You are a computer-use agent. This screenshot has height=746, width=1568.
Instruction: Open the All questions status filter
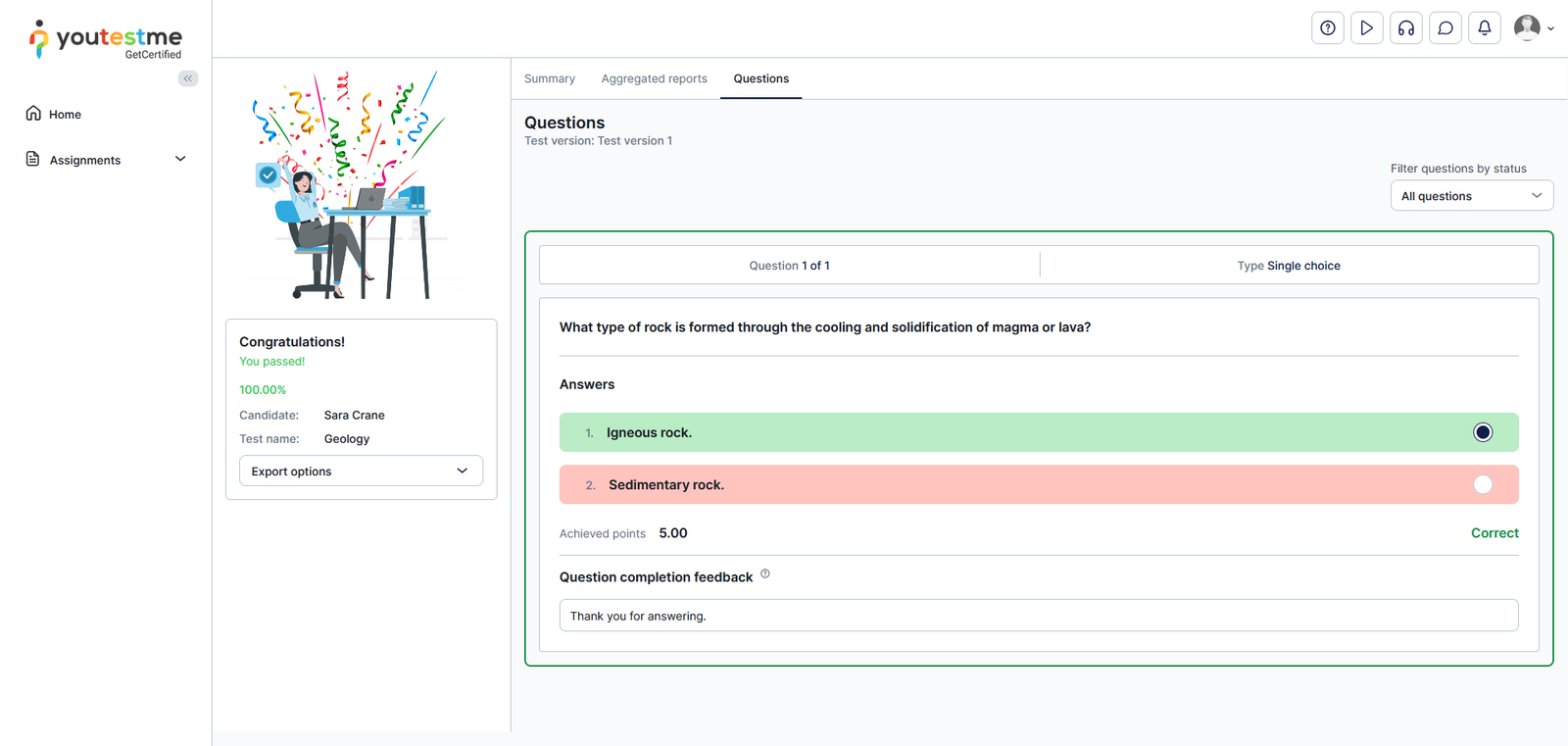pyautogui.click(x=1471, y=196)
